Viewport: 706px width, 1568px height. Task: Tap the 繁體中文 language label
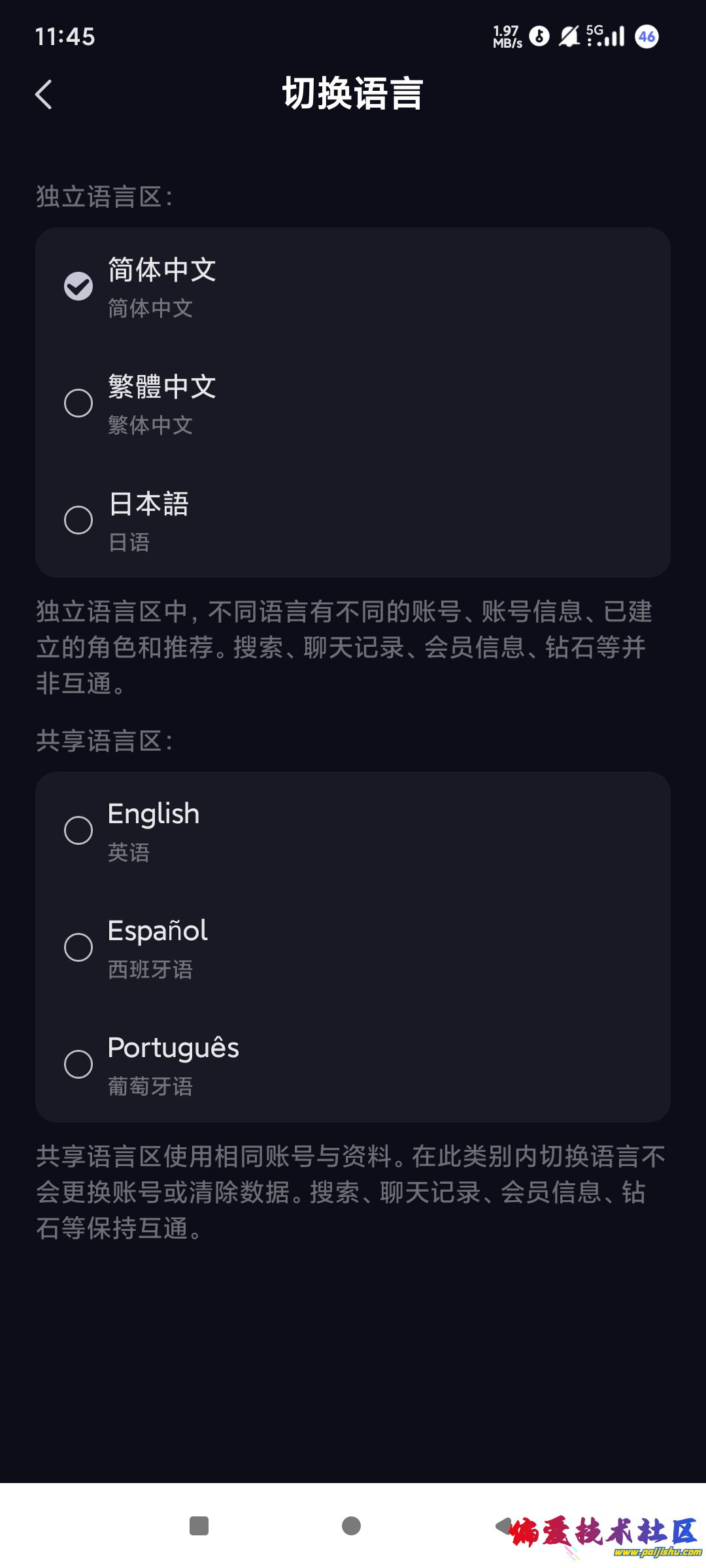(x=162, y=387)
